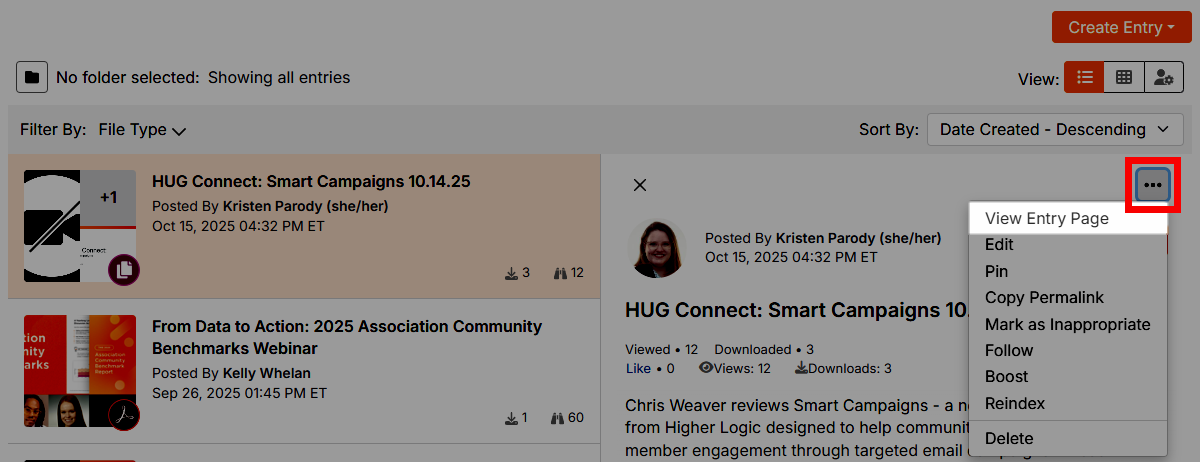This screenshot has height=462, width=1200.
Task: Click Kristen Parody's profile photo
Action: (658, 248)
